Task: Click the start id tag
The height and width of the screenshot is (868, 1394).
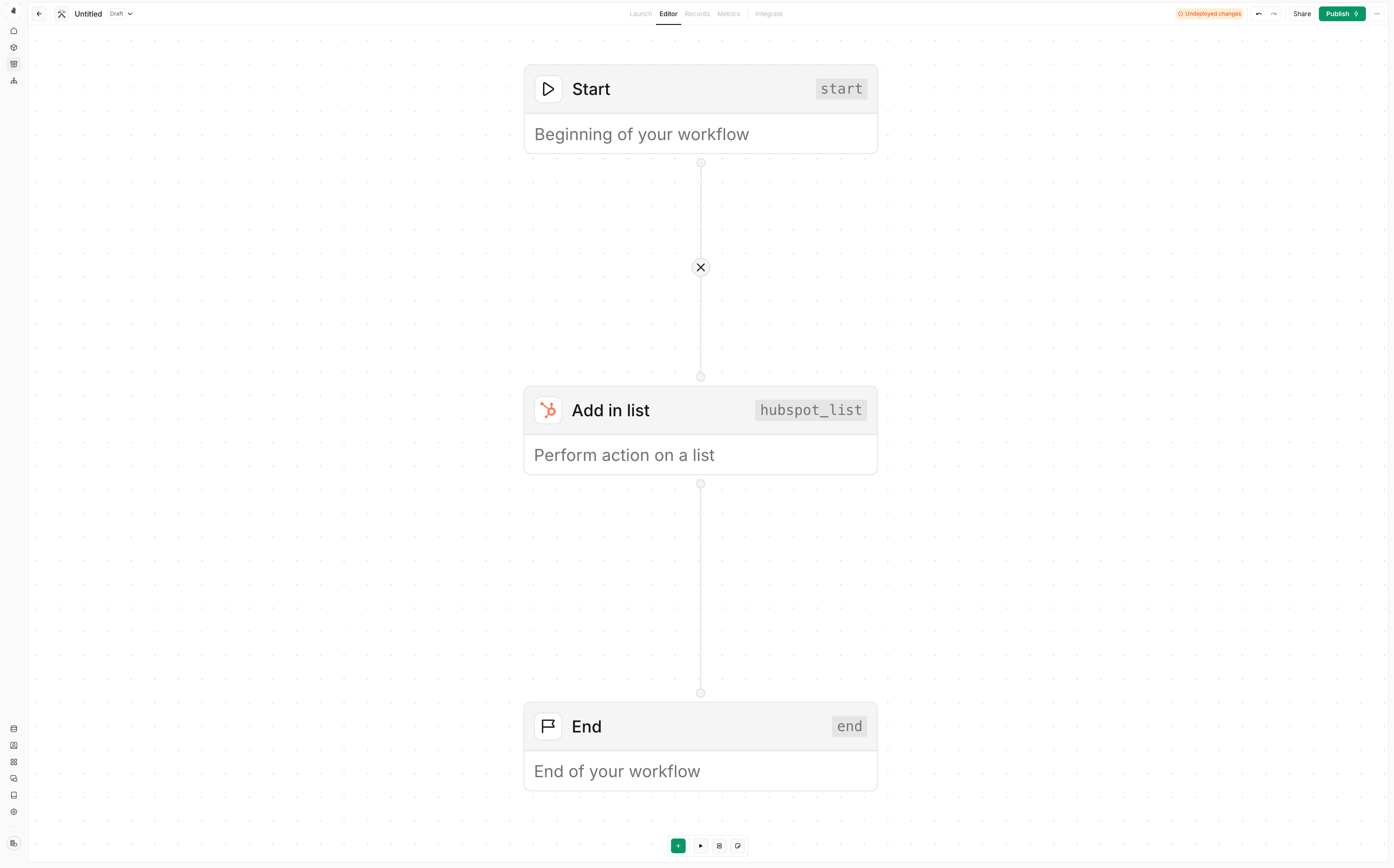Action: click(x=841, y=89)
